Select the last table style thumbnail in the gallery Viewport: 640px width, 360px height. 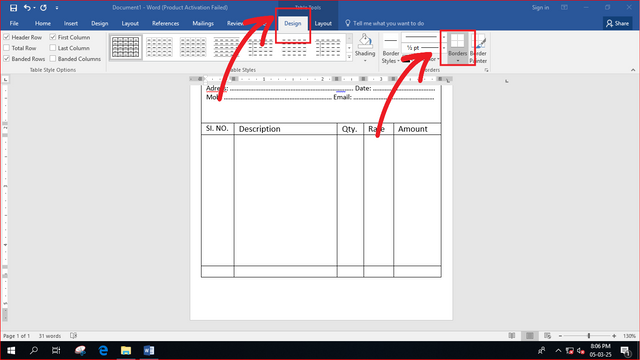tap(328, 47)
